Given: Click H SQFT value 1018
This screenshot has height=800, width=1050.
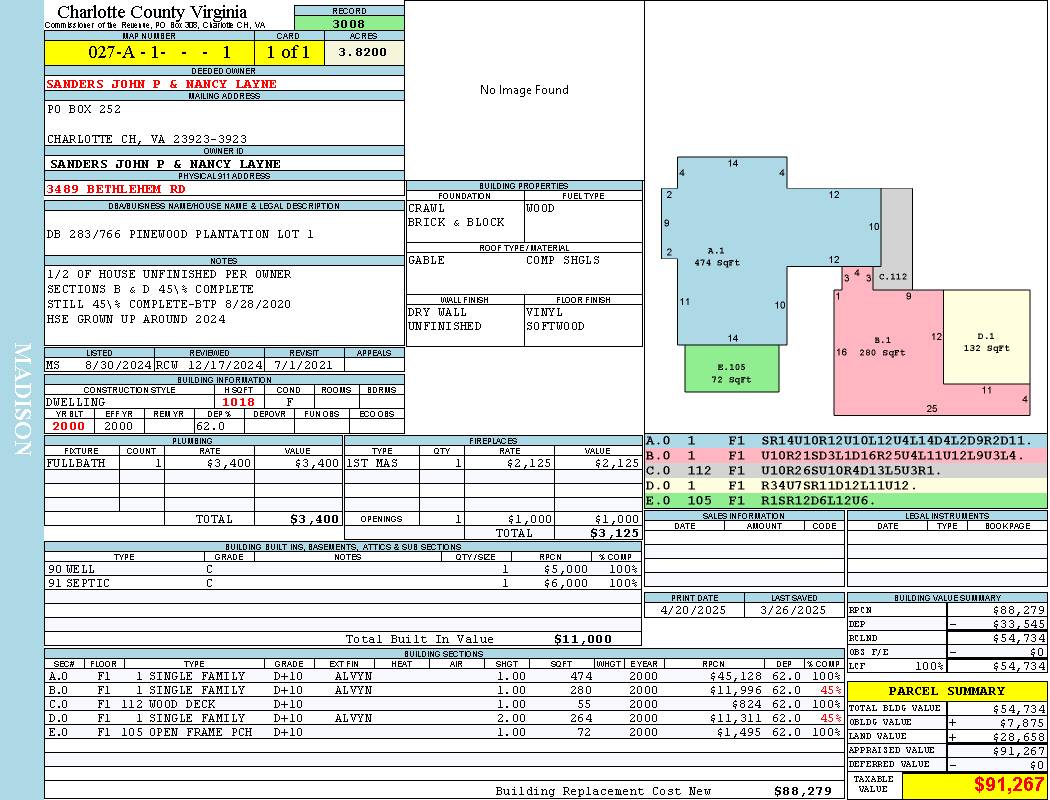Looking at the screenshot, I should point(239,402).
